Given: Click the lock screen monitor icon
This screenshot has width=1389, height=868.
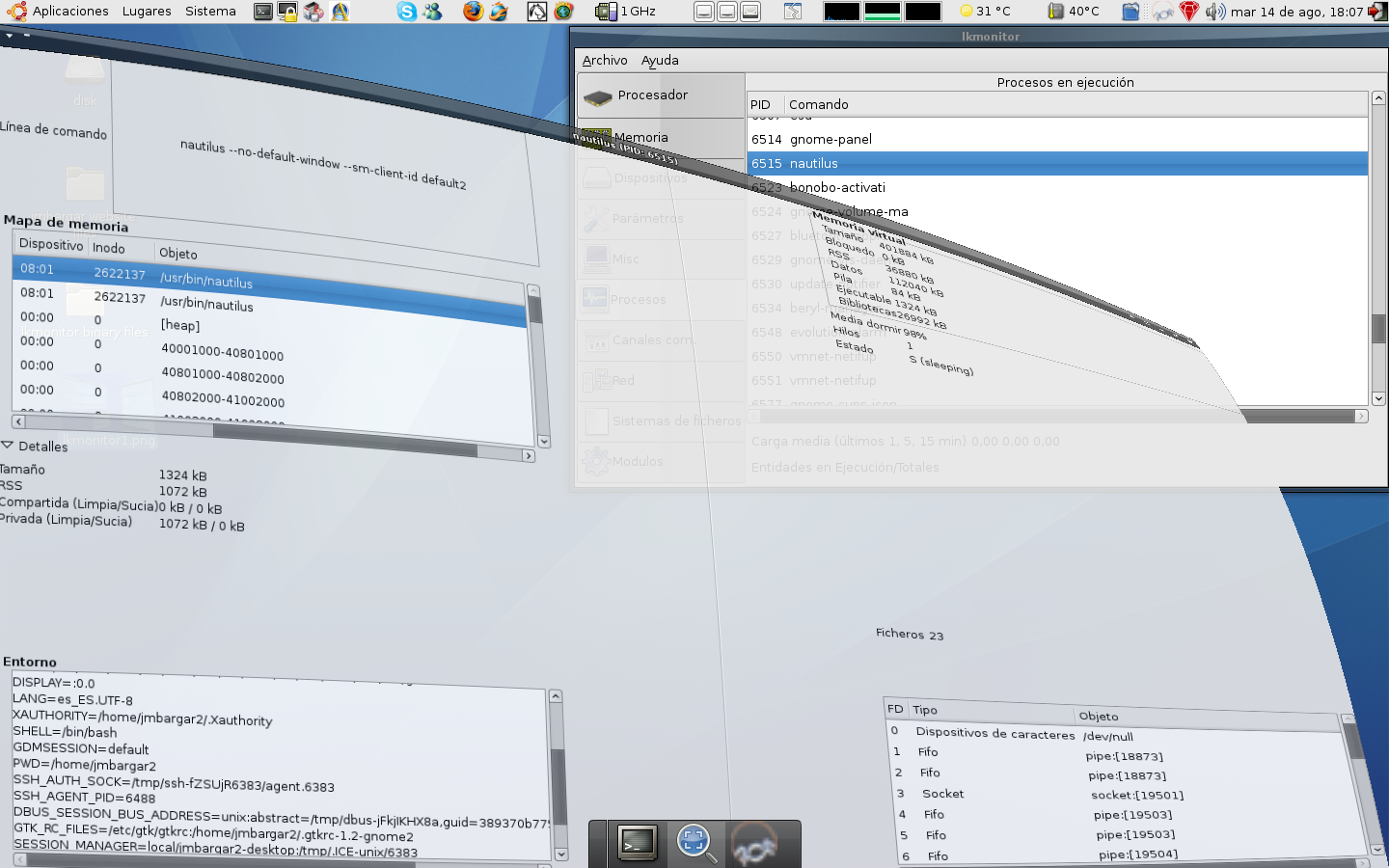Looking at the screenshot, I should pos(287,12).
